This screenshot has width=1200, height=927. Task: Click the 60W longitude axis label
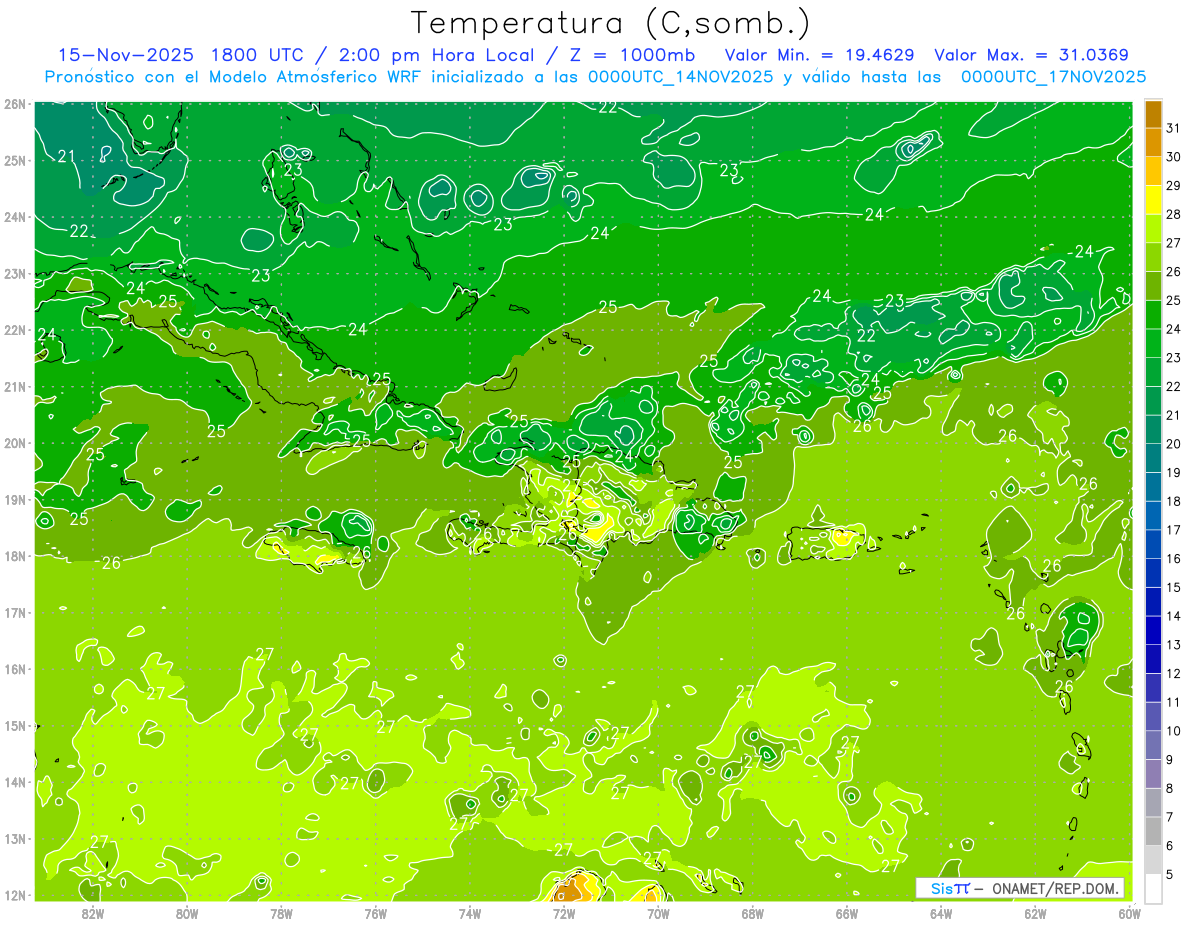pyautogui.click(x=1130, y=913)
